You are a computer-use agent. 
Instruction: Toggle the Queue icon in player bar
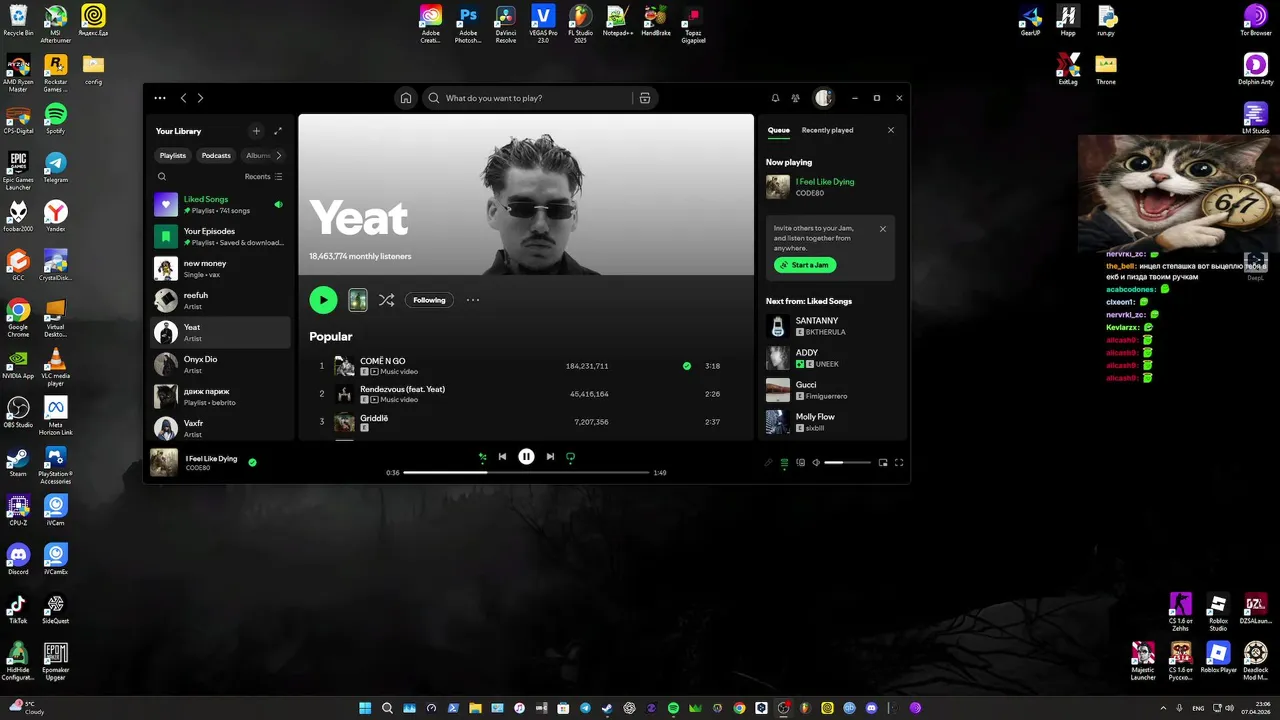click(785, 463)
